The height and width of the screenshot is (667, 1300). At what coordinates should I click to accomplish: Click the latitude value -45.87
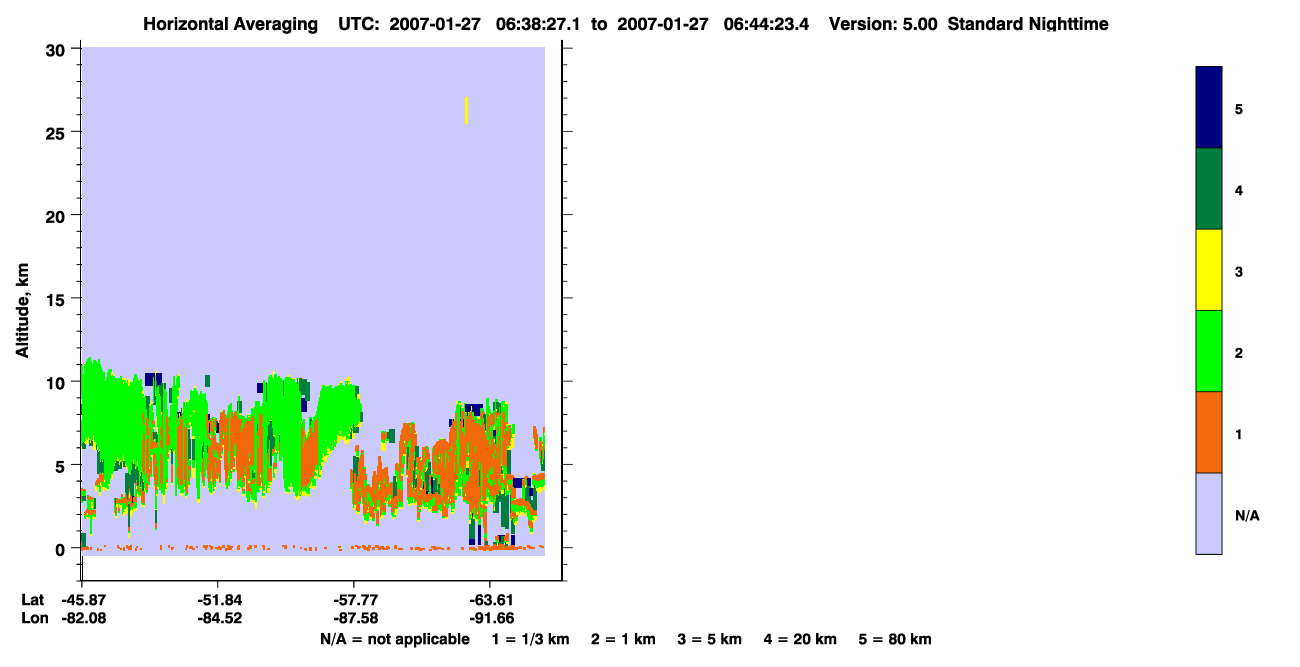(x=82, y=600)
